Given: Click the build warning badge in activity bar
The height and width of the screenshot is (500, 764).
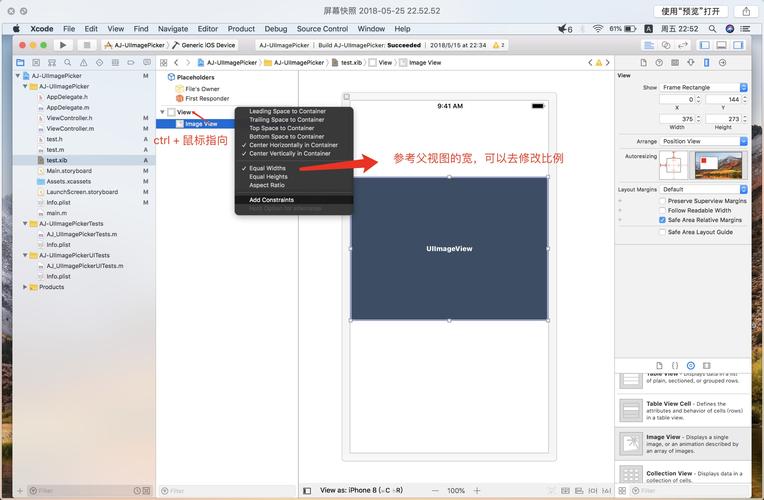Looking at the screenshot, I should (498, 45).
